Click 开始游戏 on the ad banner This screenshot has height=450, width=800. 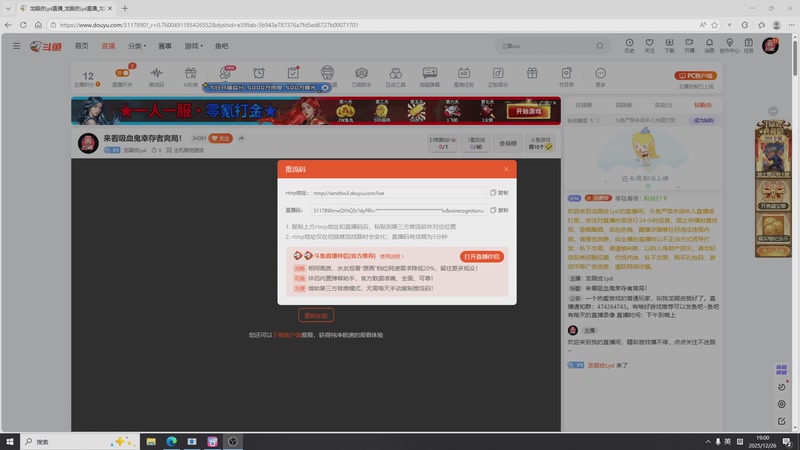point(529,111)
